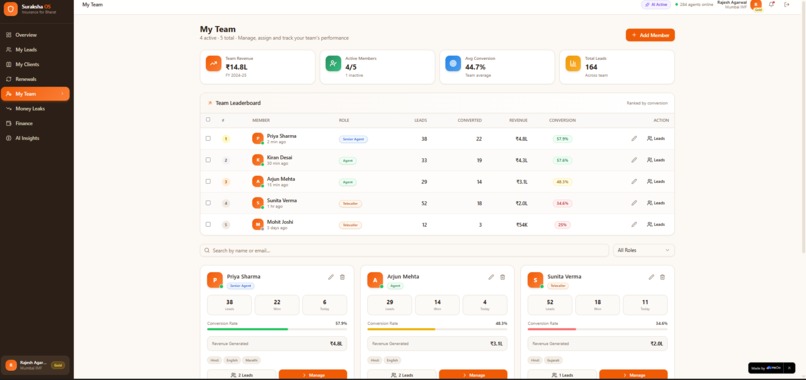Click the CONVERSION column header
This screenshot has height=380, width=806.
[x=562, y=120]
